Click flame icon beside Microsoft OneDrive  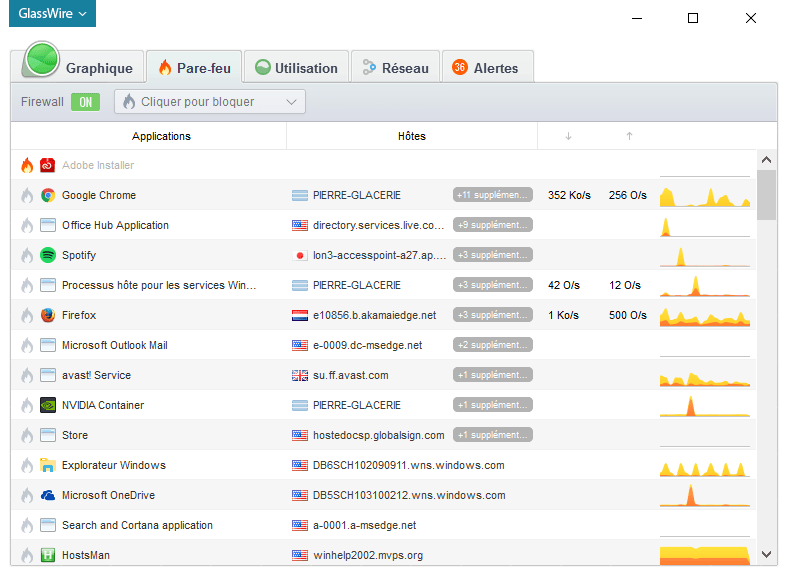point(27,495)
